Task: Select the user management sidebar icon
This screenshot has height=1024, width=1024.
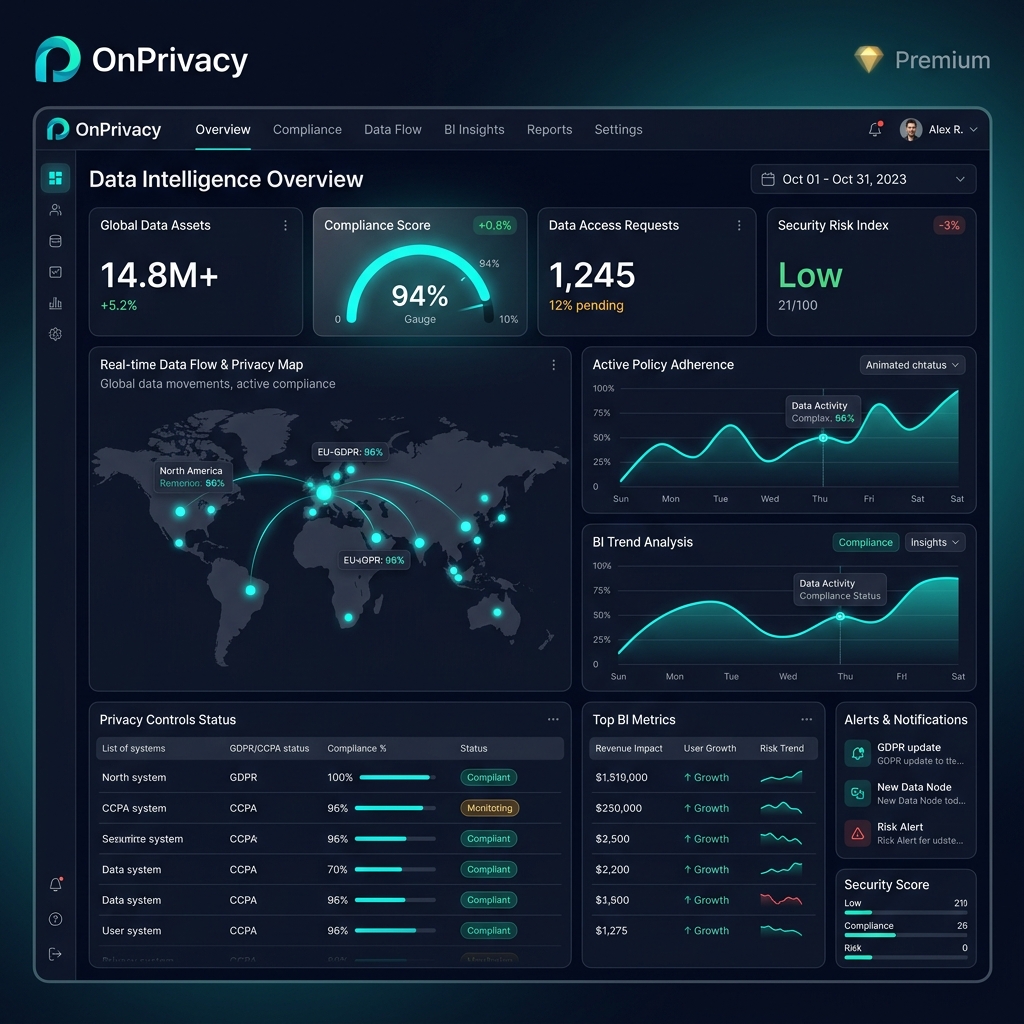Action: pos(55,209)
